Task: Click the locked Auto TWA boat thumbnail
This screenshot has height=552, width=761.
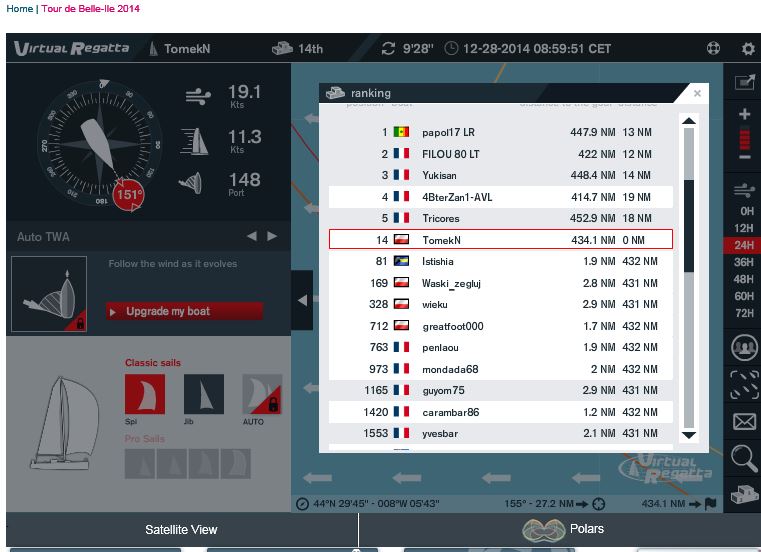Action: coord(49,294)
